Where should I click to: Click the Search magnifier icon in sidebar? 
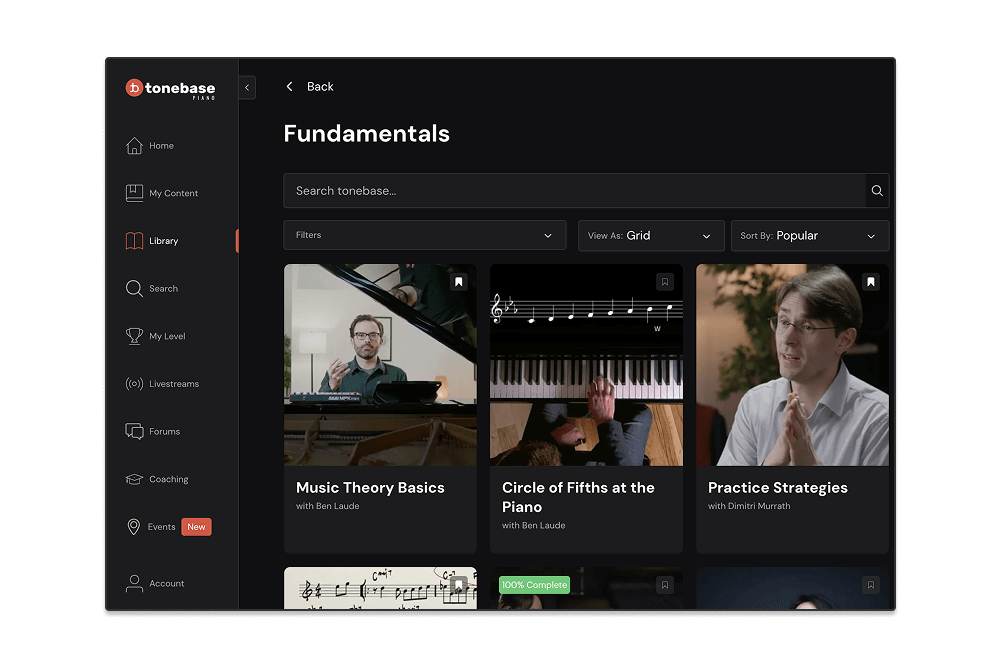[x=134, y=288]
